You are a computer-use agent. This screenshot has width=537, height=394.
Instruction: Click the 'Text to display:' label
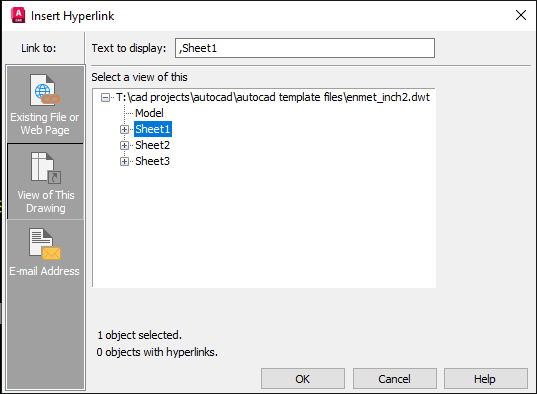[x=129, y=48]
